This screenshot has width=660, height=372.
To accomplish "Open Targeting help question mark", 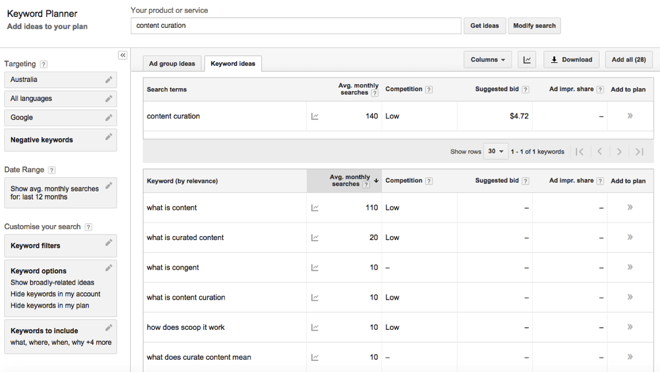I will click(43, 64).
